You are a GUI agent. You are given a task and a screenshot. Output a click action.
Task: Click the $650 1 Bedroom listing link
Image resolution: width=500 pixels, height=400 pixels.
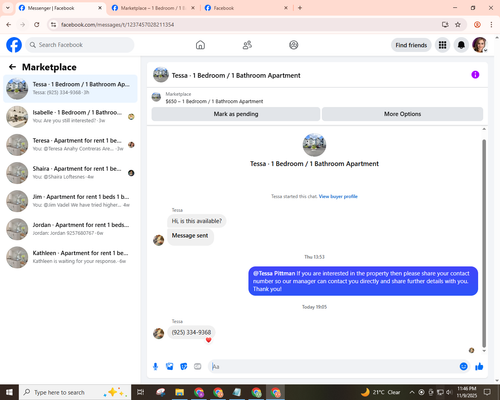tap(214, 101)
